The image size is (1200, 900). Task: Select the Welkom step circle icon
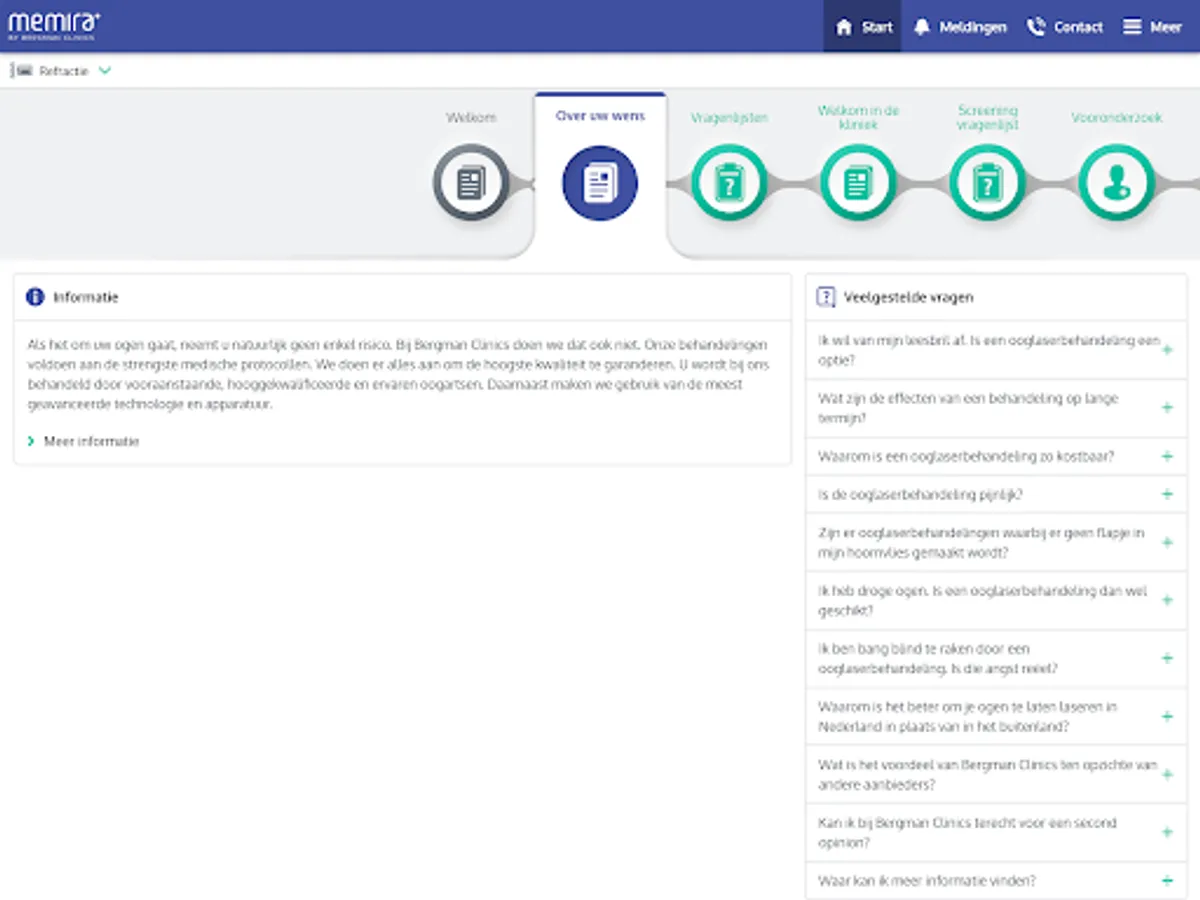click(470, 182)
